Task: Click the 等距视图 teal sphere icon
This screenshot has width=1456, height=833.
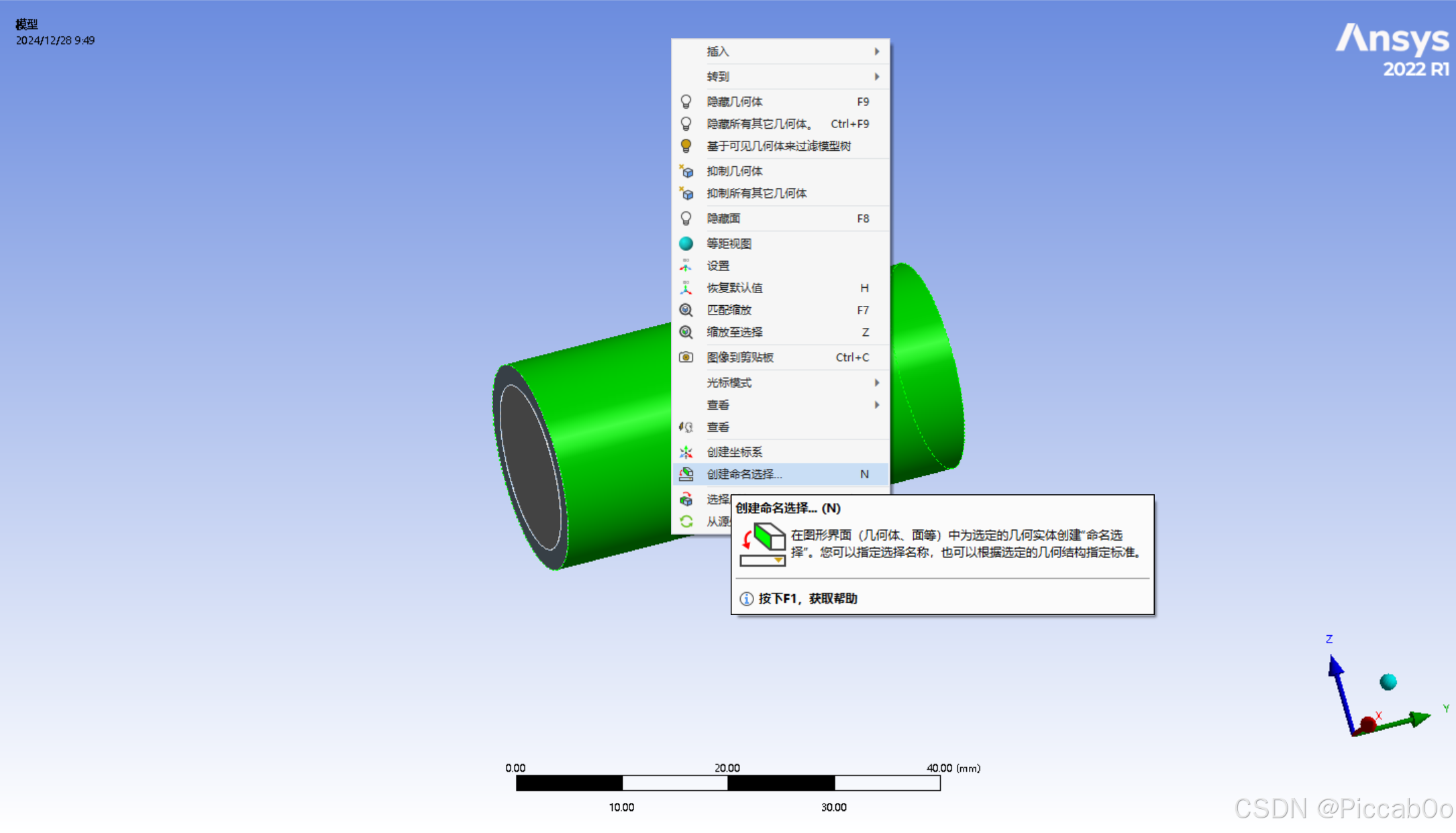Action: (x=686, y=243)
